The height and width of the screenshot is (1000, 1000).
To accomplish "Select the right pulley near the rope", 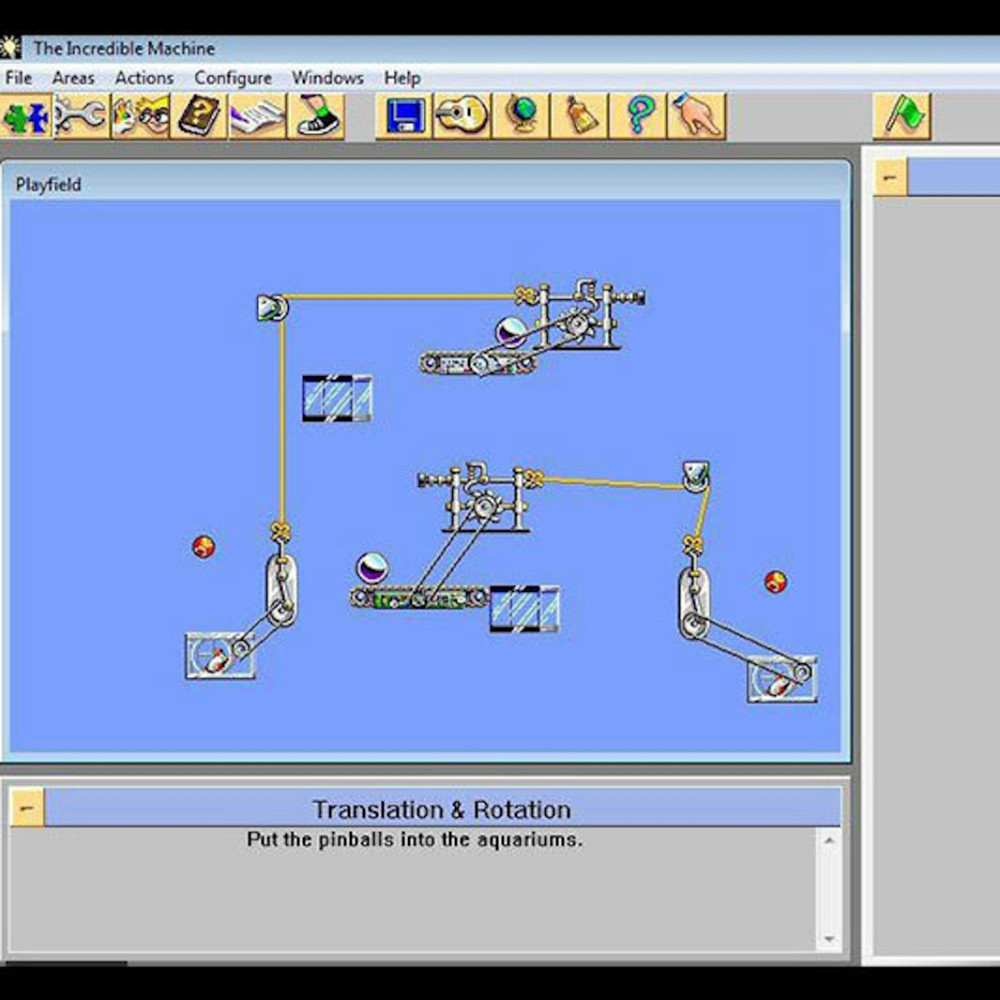I will click(696, 477).
